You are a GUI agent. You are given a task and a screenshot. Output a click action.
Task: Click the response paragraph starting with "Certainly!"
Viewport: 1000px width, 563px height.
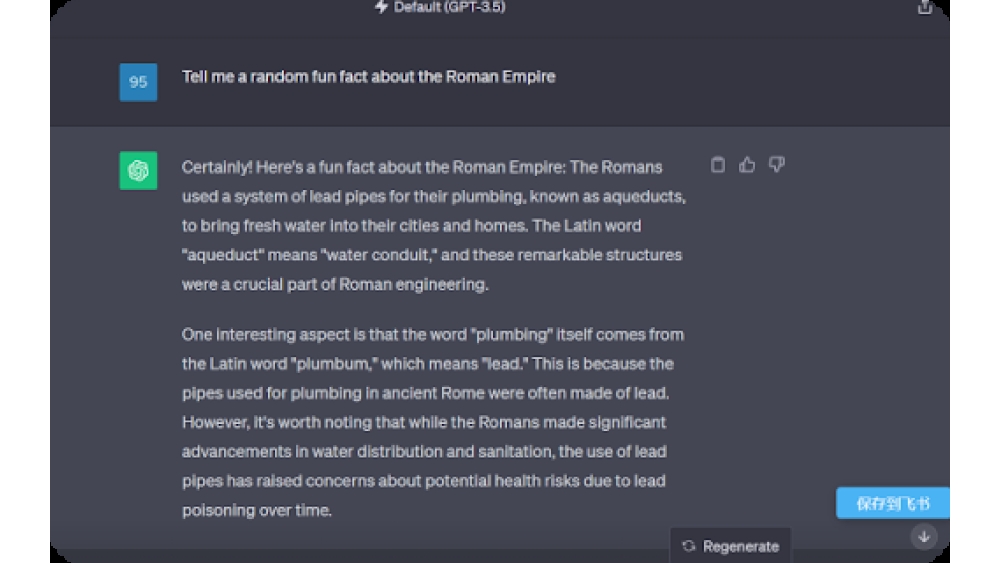pyautogui.click(x=435, y=225)
